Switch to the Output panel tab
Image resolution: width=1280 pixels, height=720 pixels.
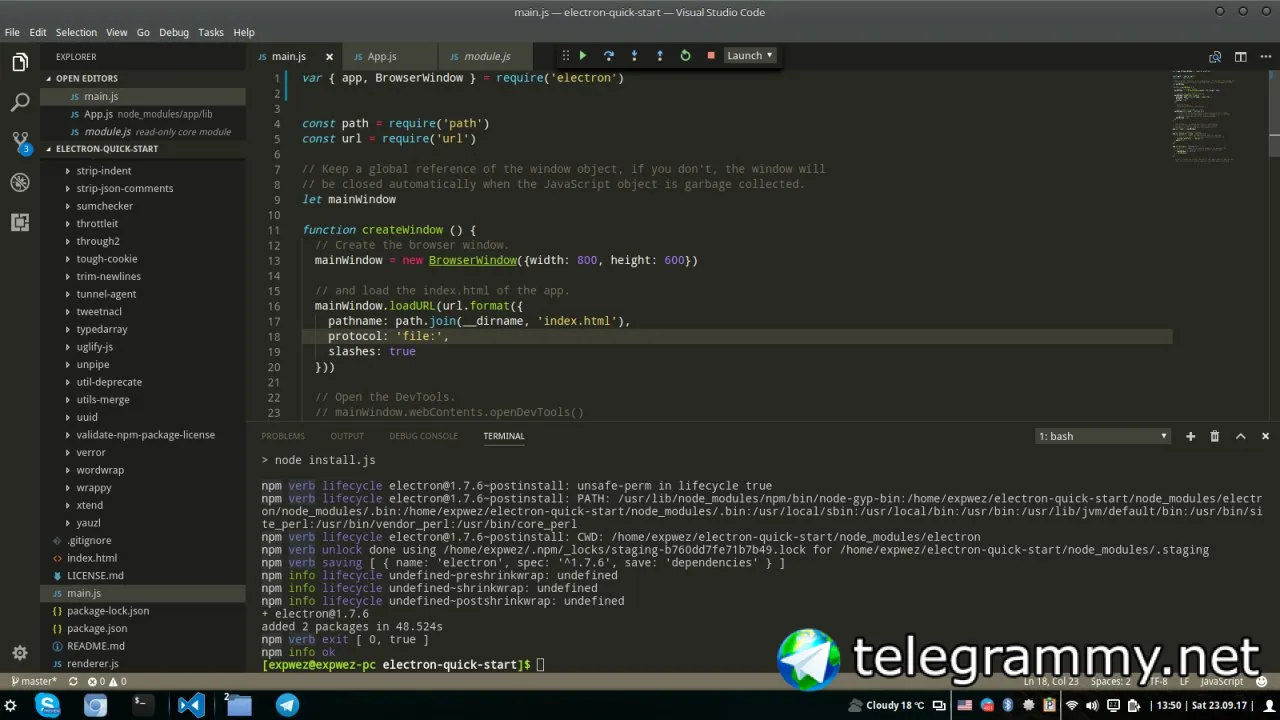(x=347, y=436)
